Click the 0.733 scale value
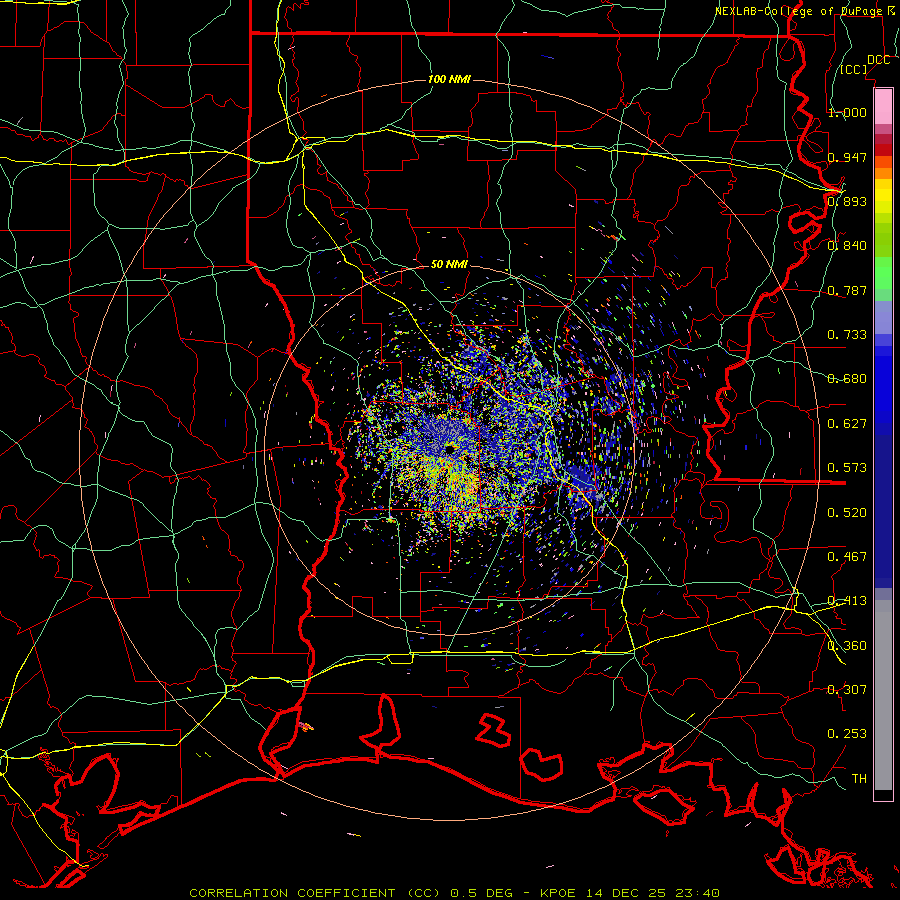The width and height of the screenshot is (900, 900). click(x=847, y=334)
